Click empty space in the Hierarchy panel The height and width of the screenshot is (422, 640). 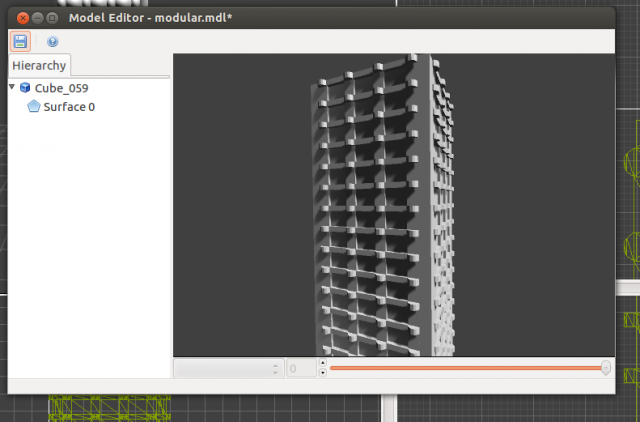point(88,250)
